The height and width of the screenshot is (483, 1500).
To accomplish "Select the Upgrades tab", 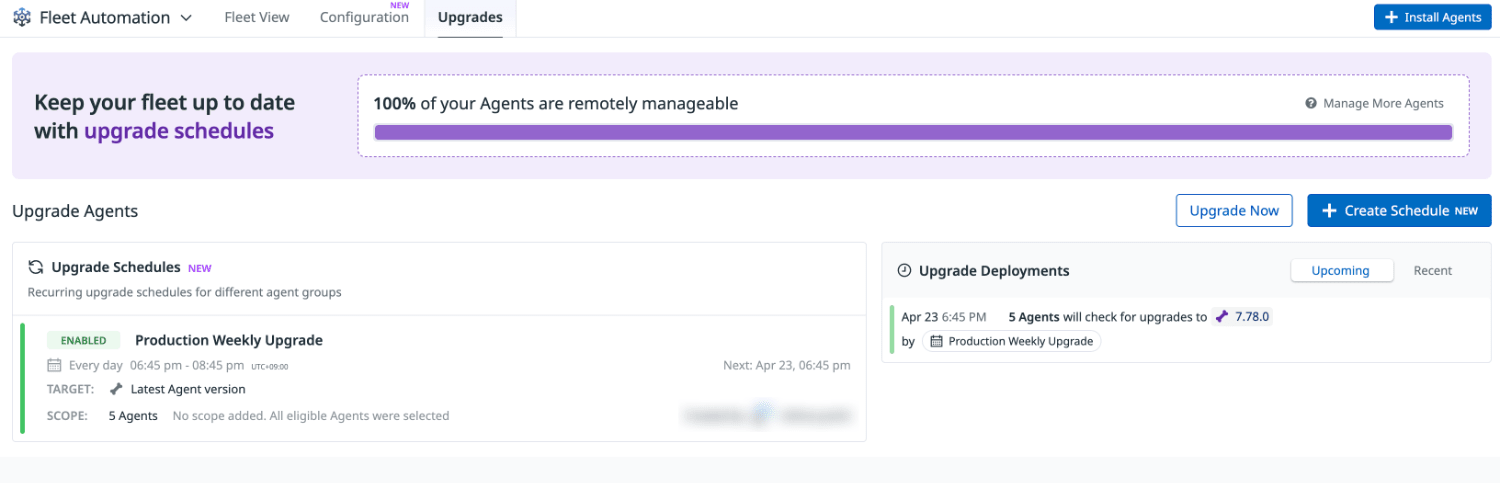I will [470, 17].
